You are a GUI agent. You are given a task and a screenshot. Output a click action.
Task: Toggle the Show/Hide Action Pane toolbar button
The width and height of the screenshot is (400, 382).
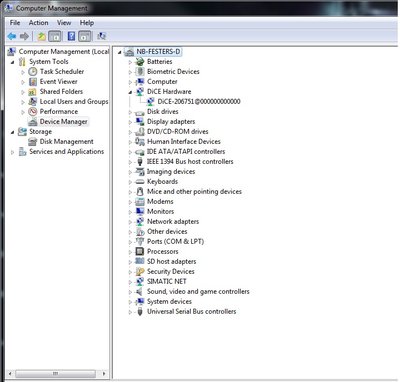coord(85,36)
